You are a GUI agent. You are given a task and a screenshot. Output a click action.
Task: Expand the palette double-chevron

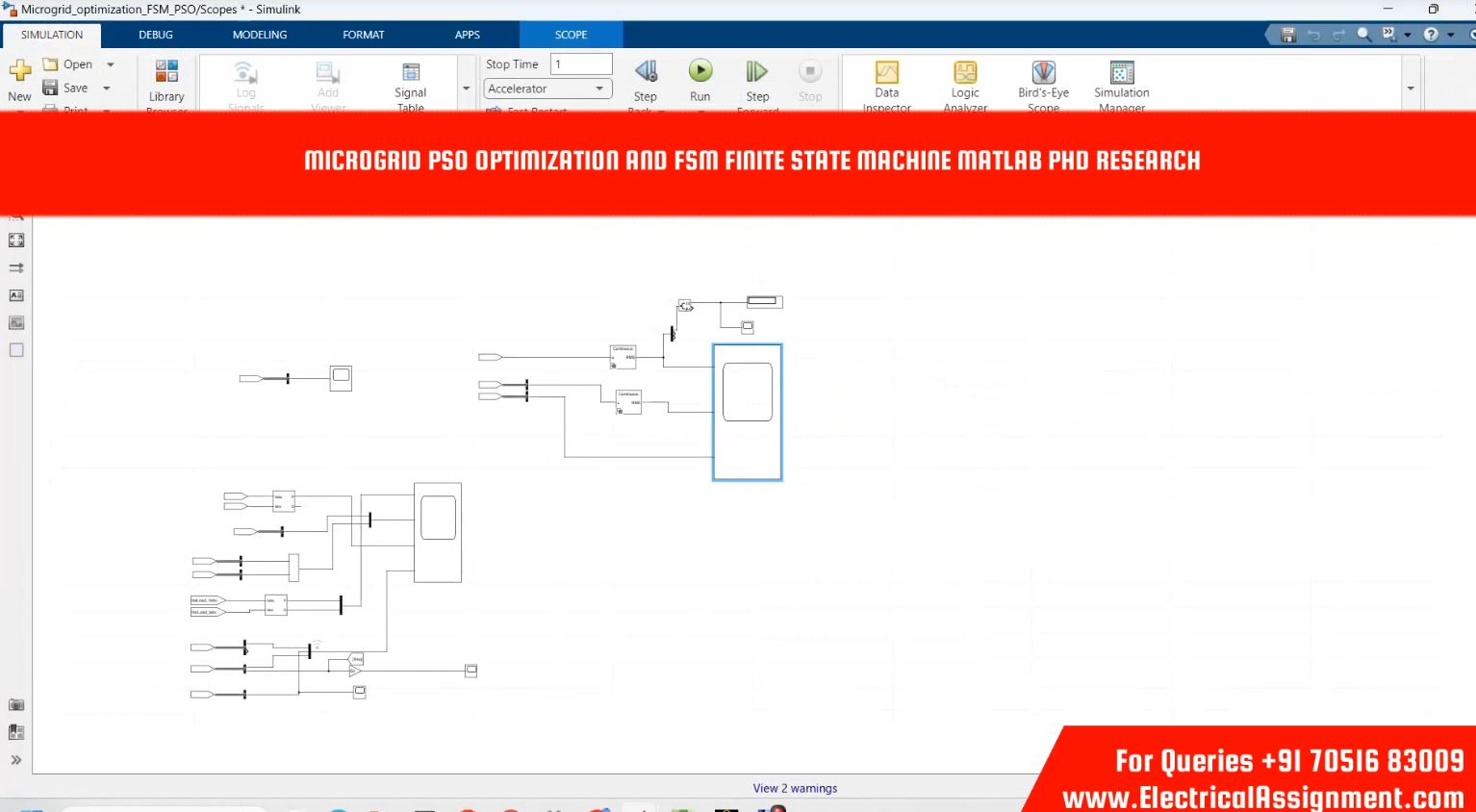(16, 760)
